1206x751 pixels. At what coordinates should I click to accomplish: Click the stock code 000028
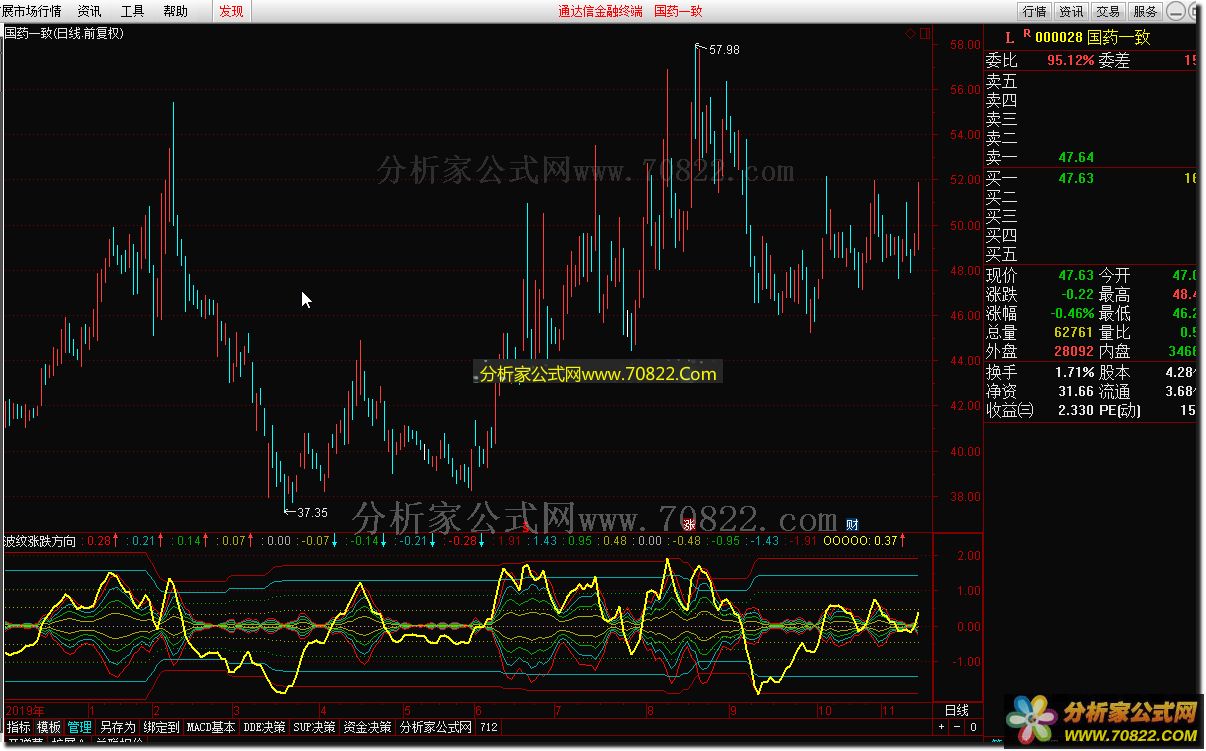click(1058, 37)
